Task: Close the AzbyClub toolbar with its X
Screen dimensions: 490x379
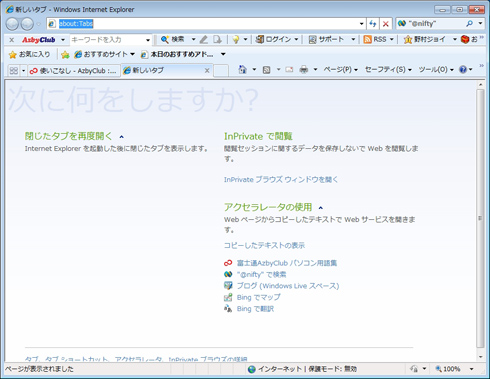Action: 12,40
